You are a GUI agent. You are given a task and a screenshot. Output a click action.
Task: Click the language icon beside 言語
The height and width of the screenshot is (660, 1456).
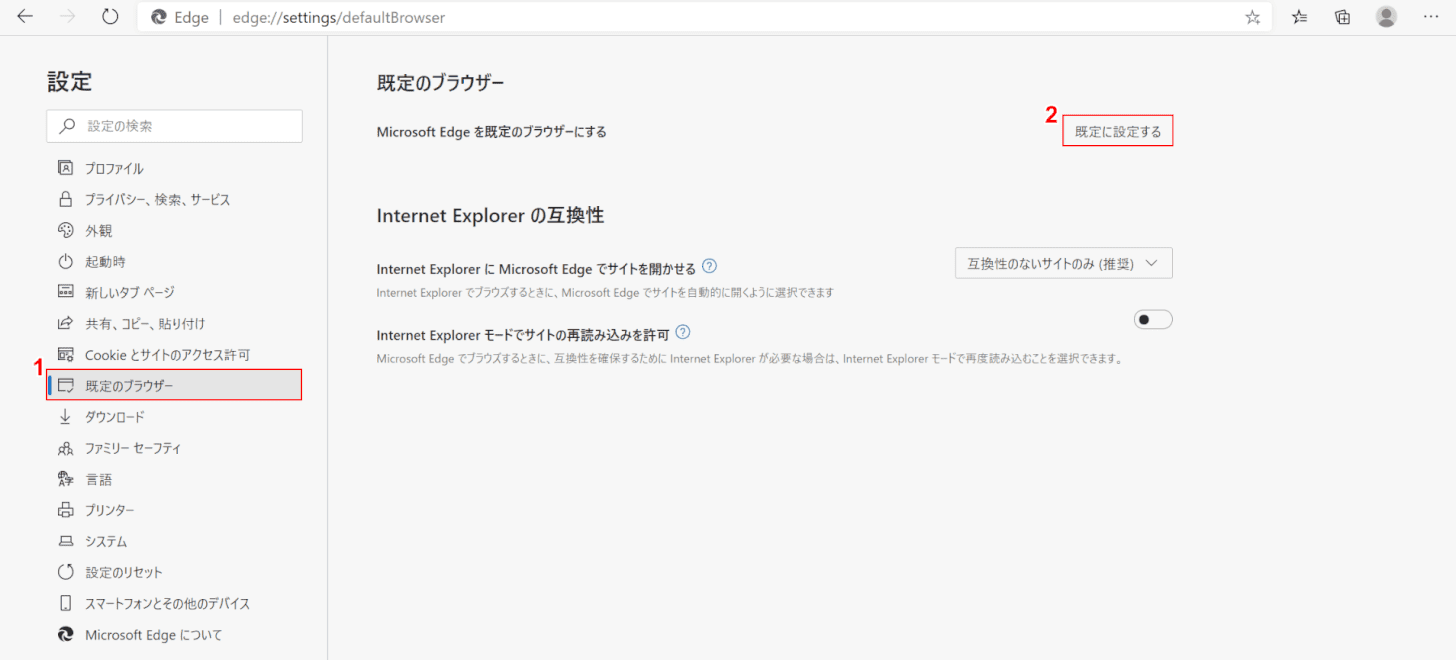pyautogui.click(x=66, y=479)
